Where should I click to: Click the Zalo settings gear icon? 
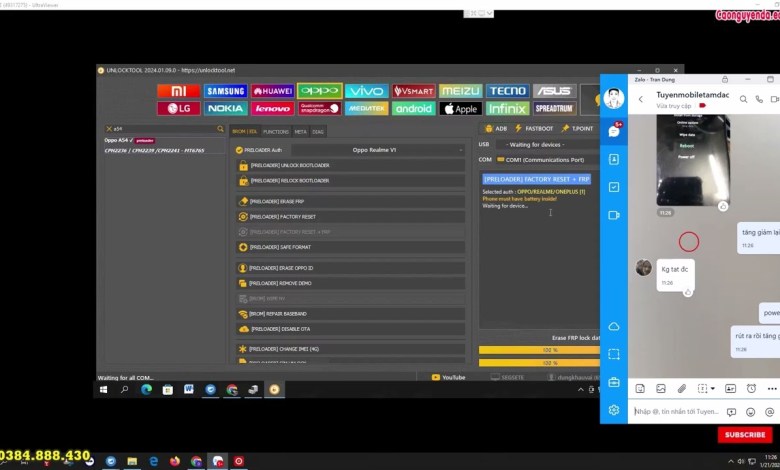coord(614,410)
